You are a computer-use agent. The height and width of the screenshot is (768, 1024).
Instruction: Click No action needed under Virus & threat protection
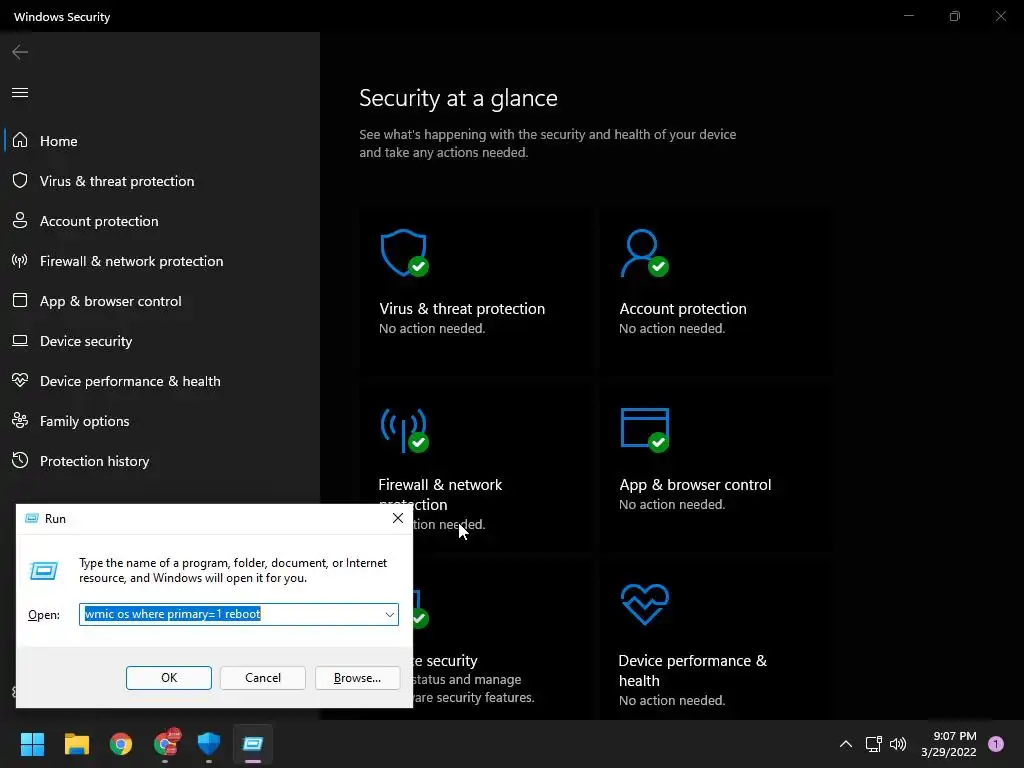click(x=432, y=328)
